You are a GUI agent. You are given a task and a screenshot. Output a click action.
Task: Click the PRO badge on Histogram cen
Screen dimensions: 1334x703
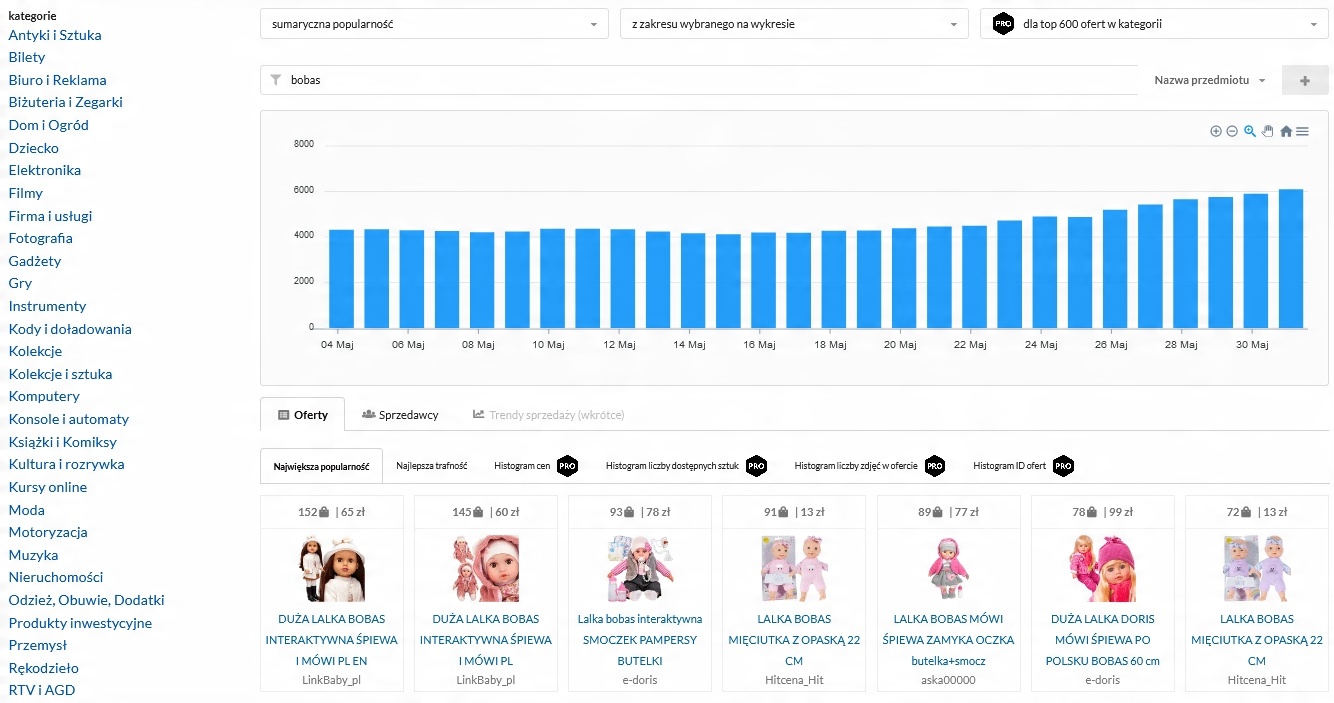coord(567,466)
